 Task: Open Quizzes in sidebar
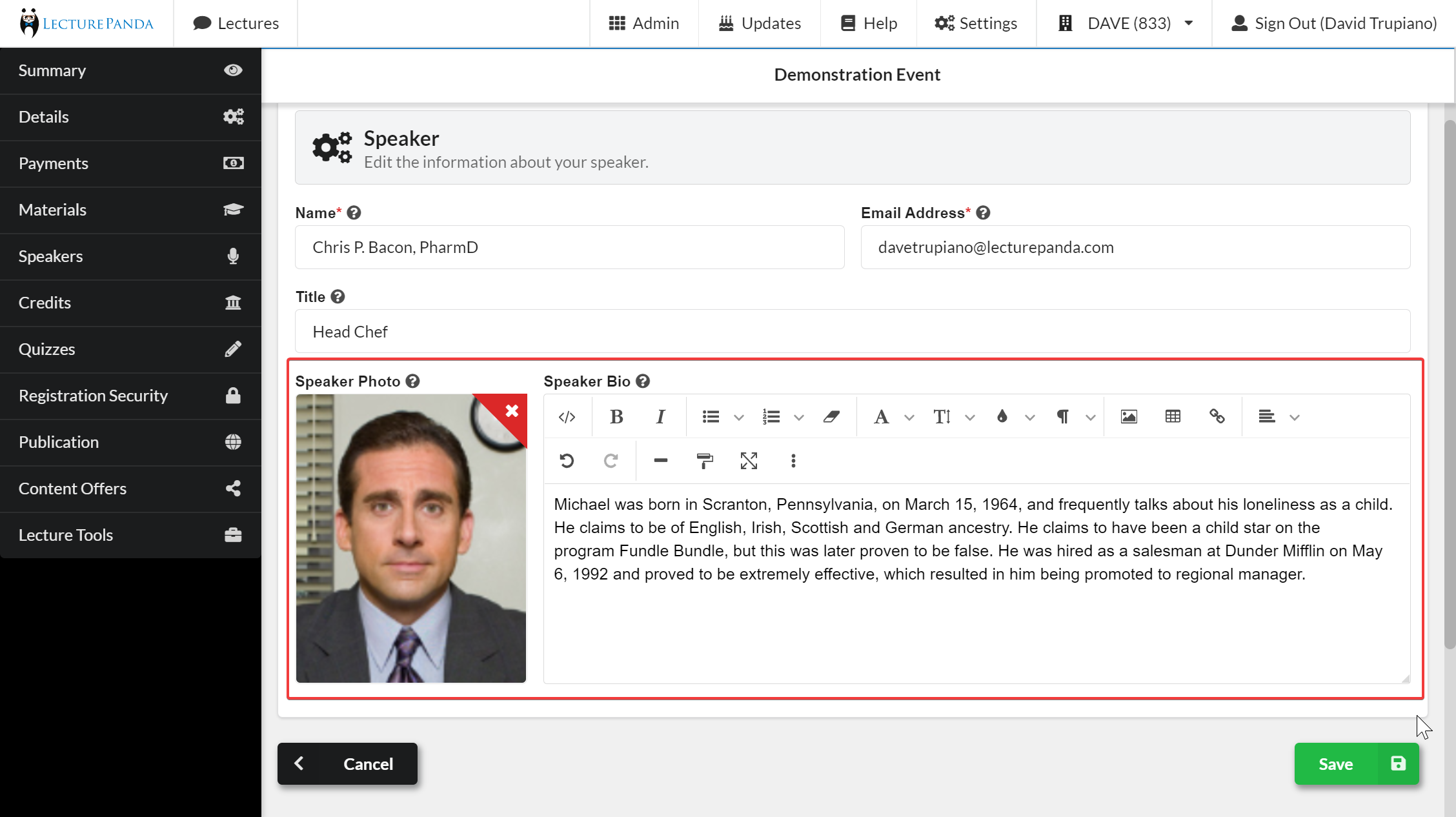(130, 349)
